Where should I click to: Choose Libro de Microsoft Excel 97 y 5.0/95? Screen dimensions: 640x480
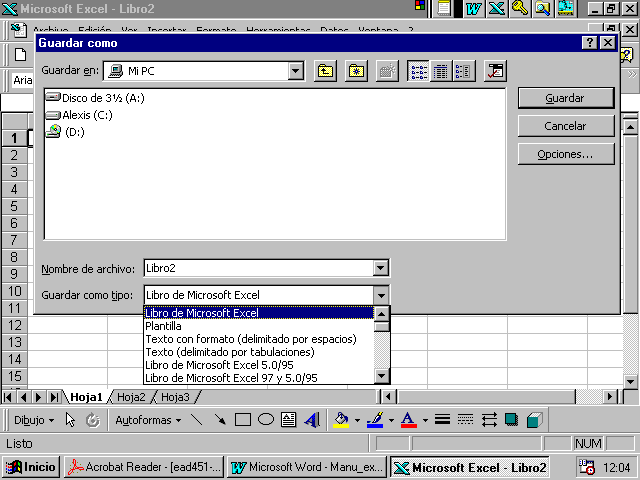point(259,378)
